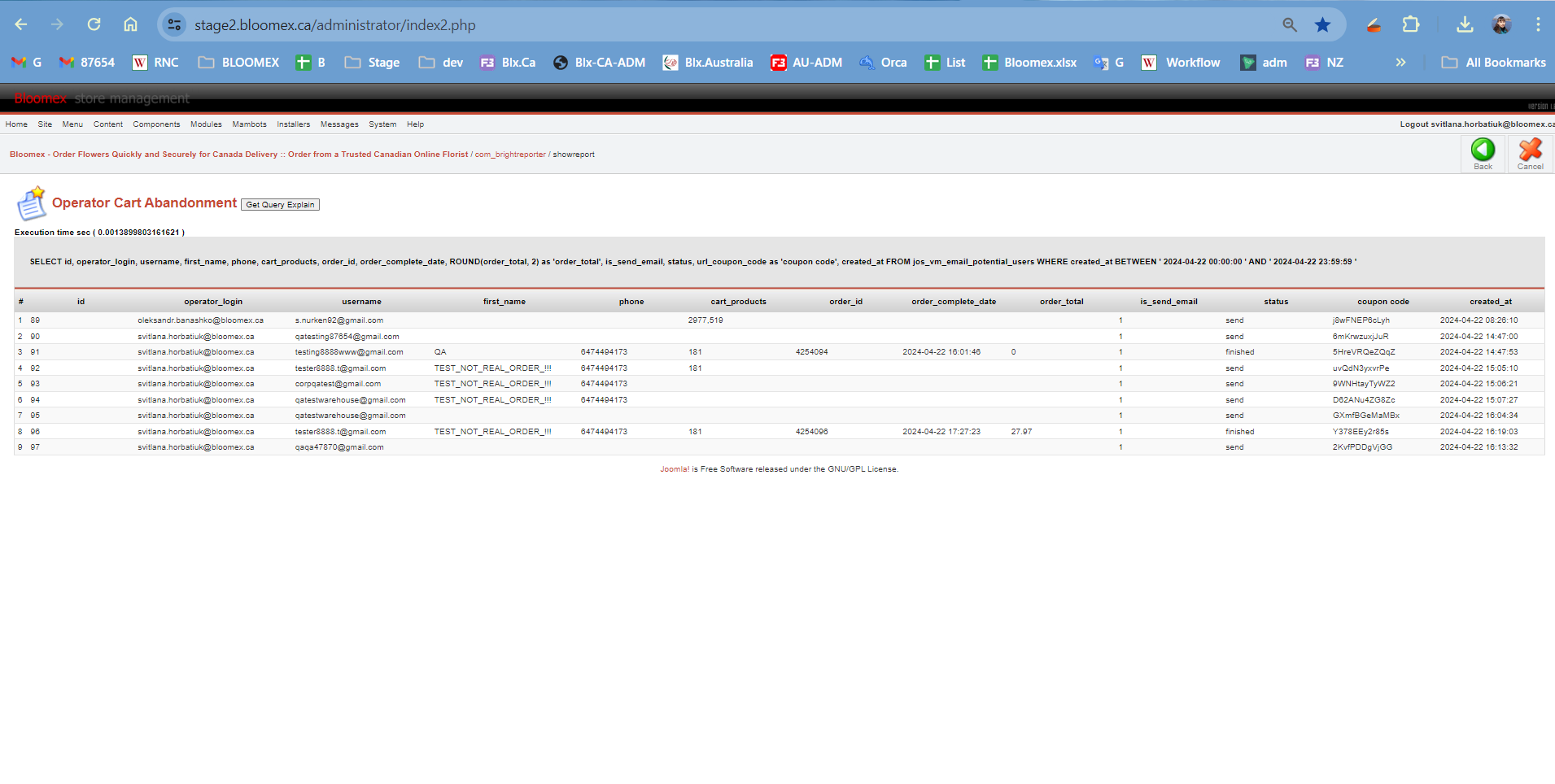Viewport: 1555px width, 784px height.
Task: Select order id 4254094 cell
Action: (x=812, y=352)
